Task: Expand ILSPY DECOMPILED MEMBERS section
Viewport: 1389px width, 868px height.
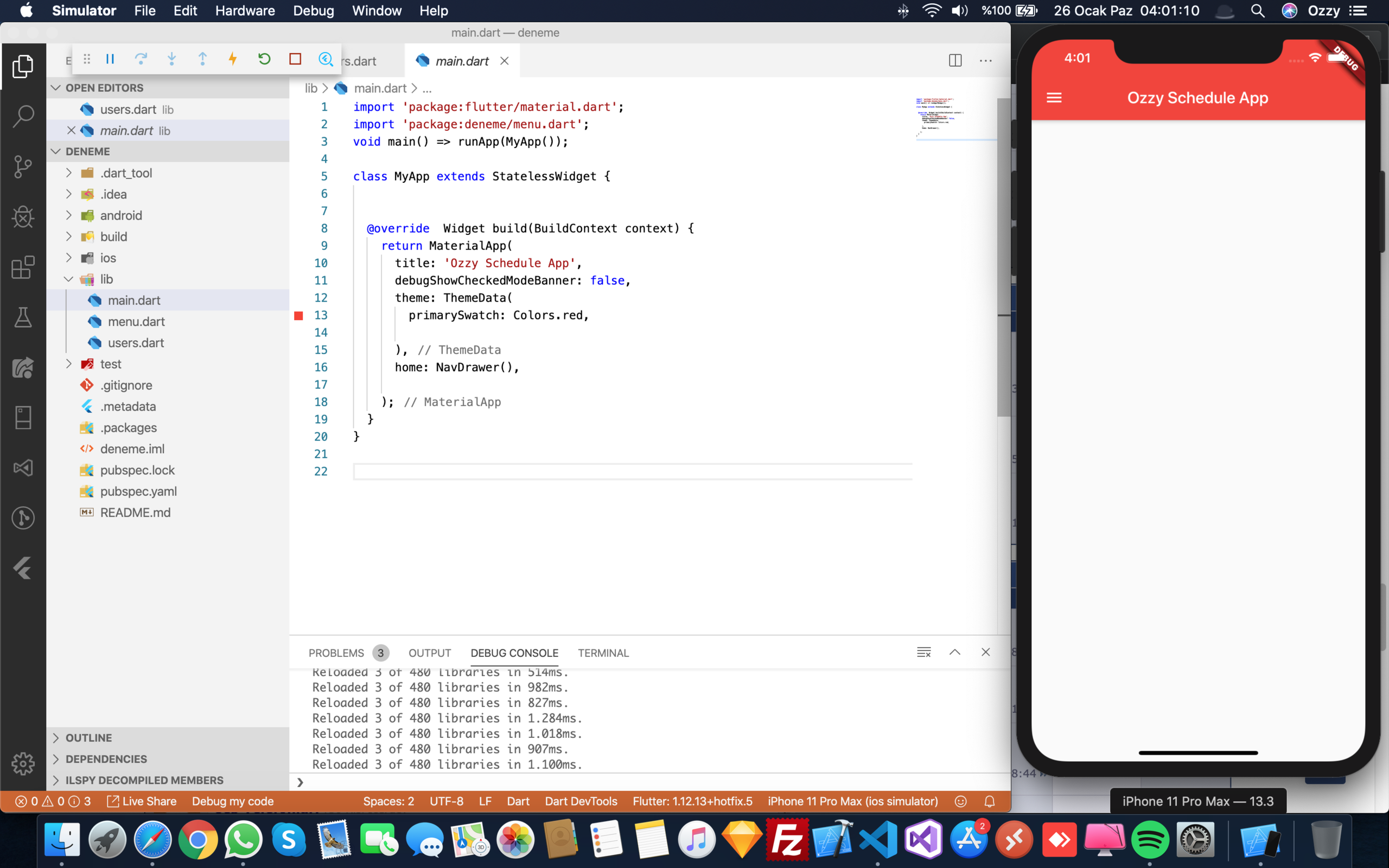Action: tap(168, 780)
